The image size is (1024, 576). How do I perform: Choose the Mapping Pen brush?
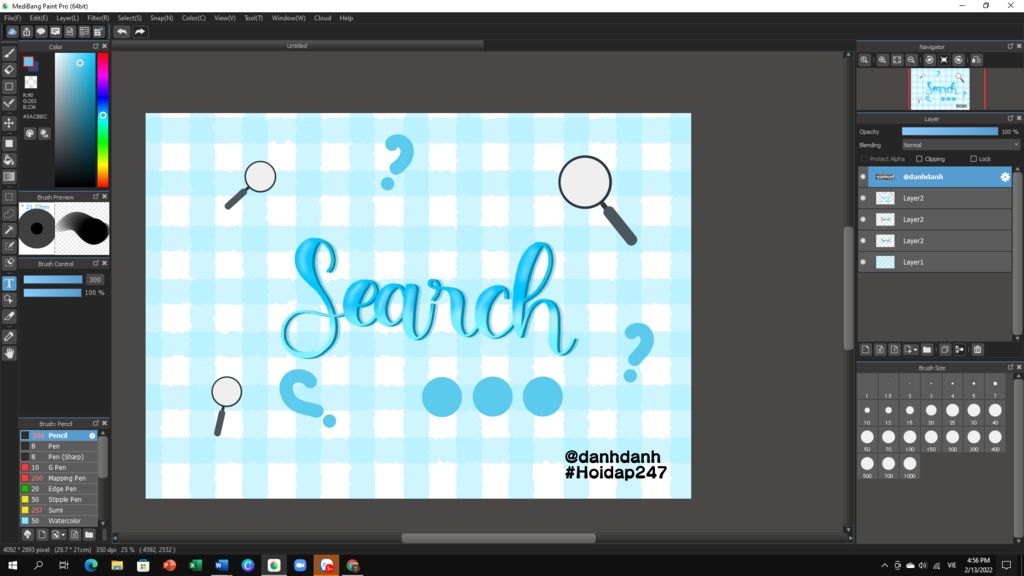[x=59, y=479]
